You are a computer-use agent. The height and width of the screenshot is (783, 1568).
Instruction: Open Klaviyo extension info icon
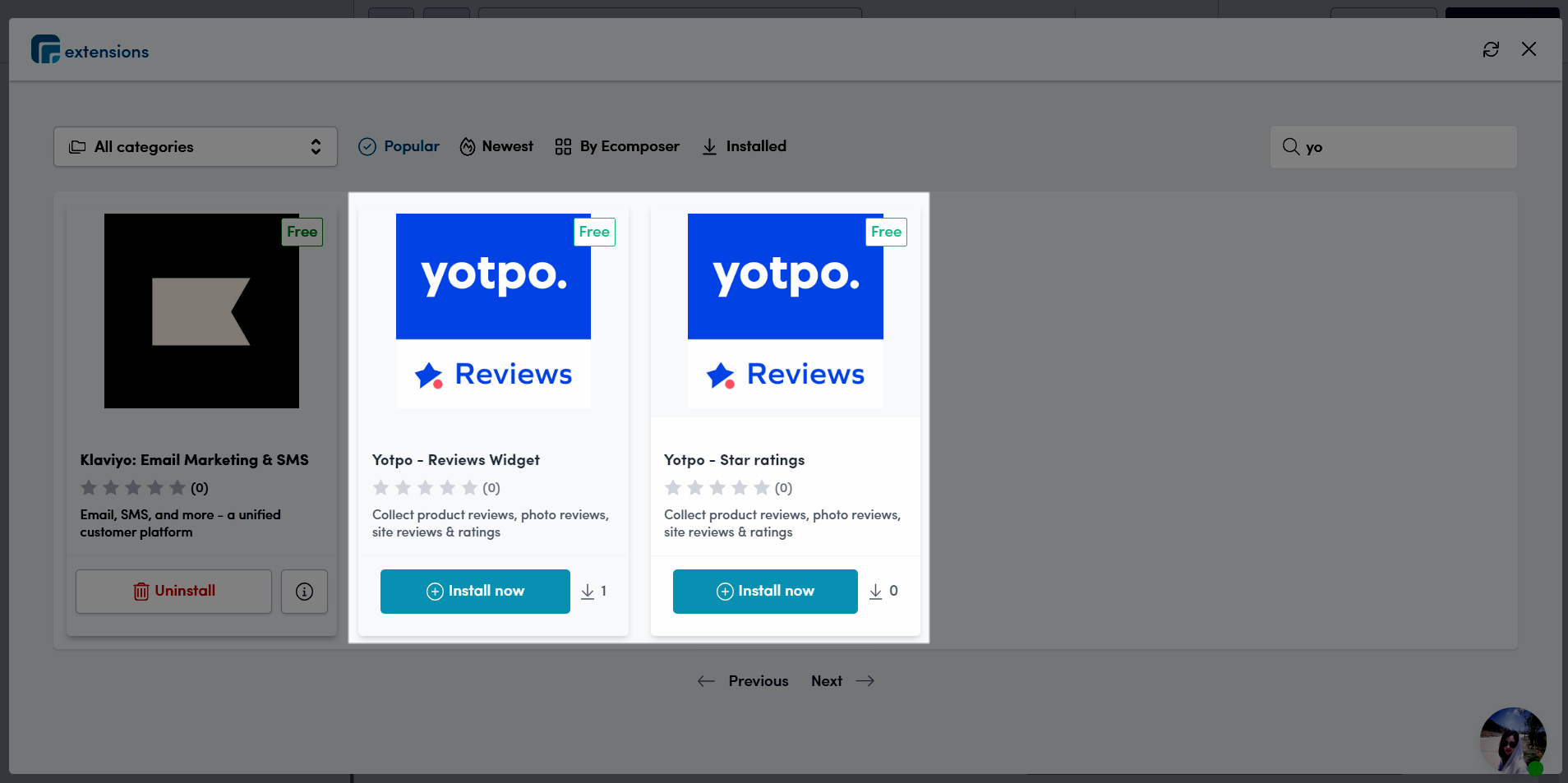click(304, 592)
